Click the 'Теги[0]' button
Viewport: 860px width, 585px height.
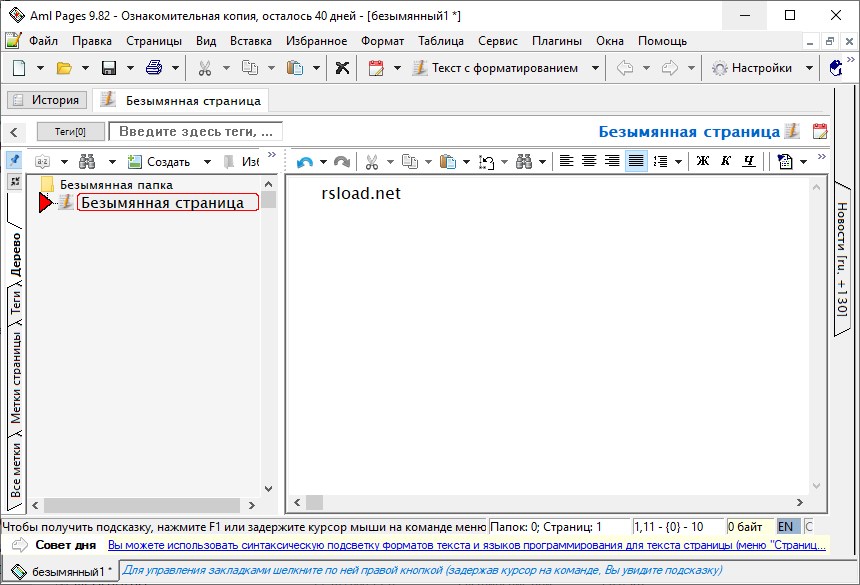point(70,132)
